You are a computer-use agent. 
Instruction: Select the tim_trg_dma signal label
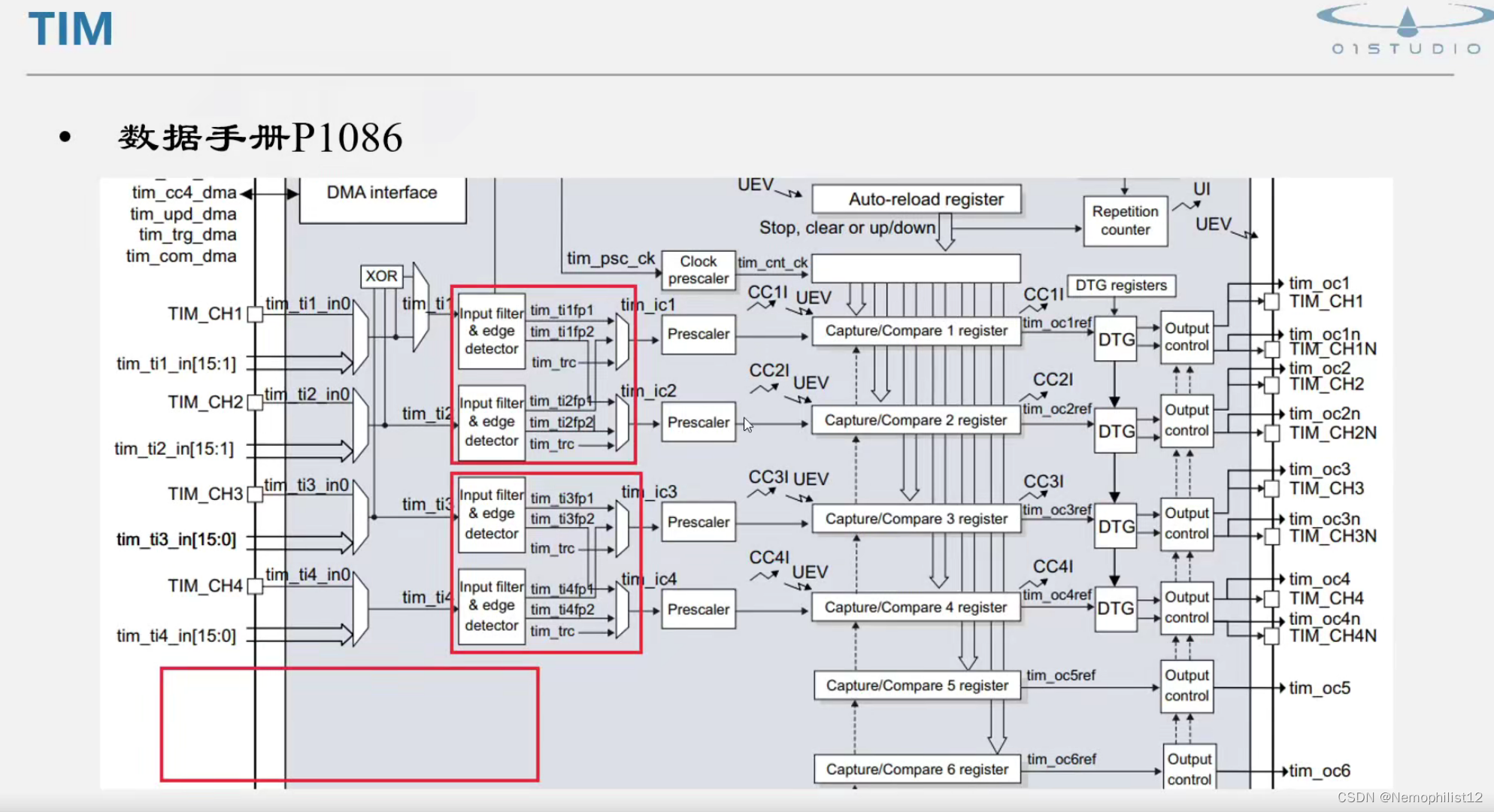[187, 235]
